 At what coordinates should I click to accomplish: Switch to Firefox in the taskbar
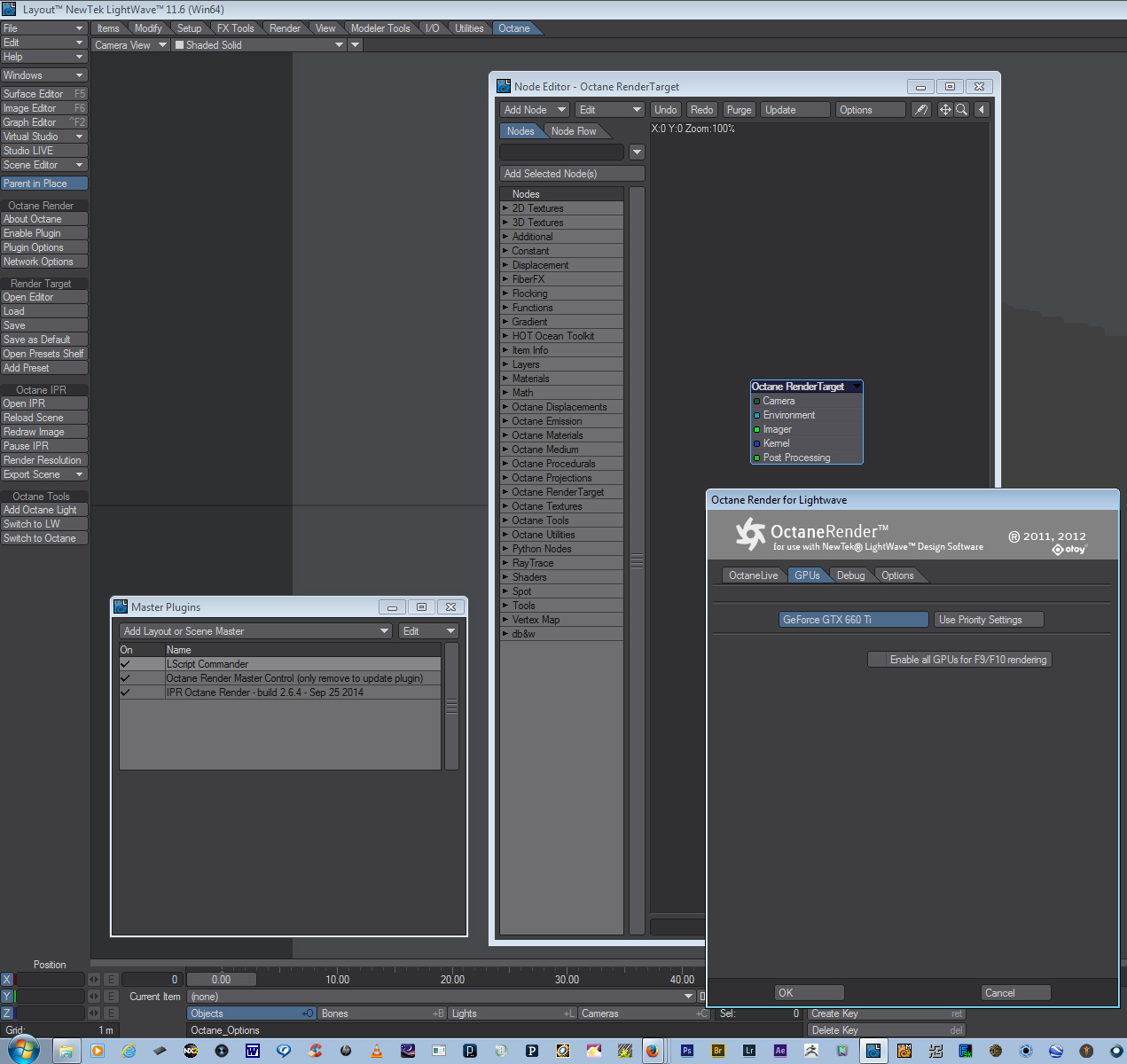click(x=653, y=1051)
